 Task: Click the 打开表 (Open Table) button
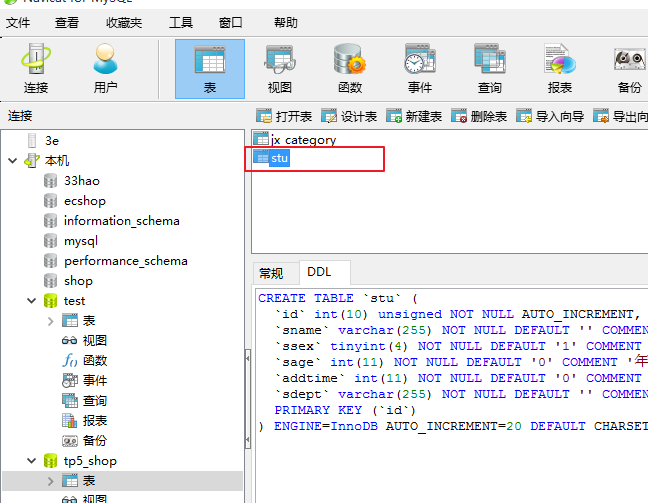point(284,117)
